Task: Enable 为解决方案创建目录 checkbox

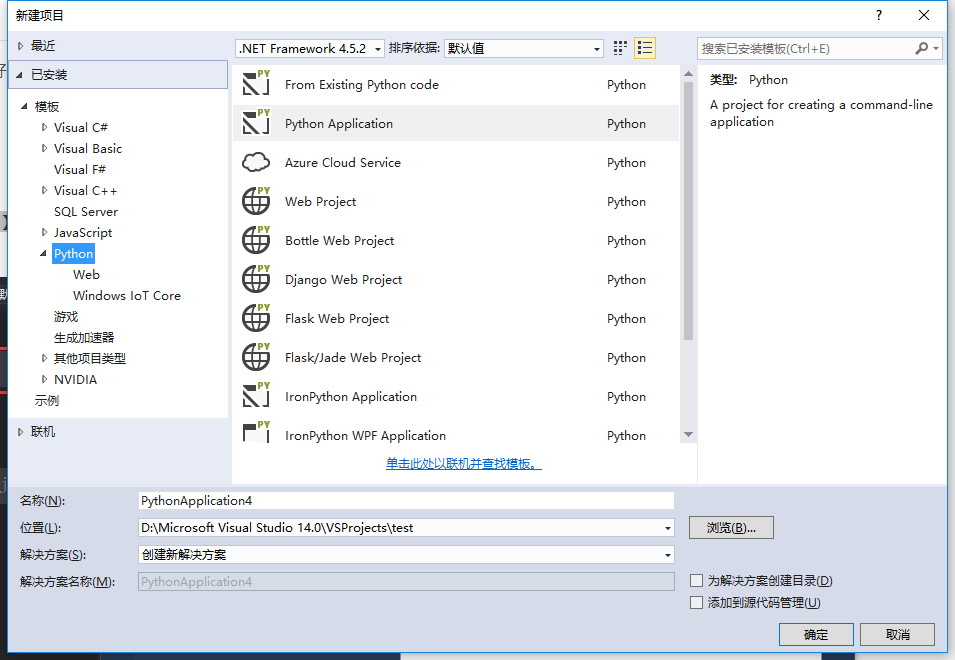Action: [x=697, y=581]
